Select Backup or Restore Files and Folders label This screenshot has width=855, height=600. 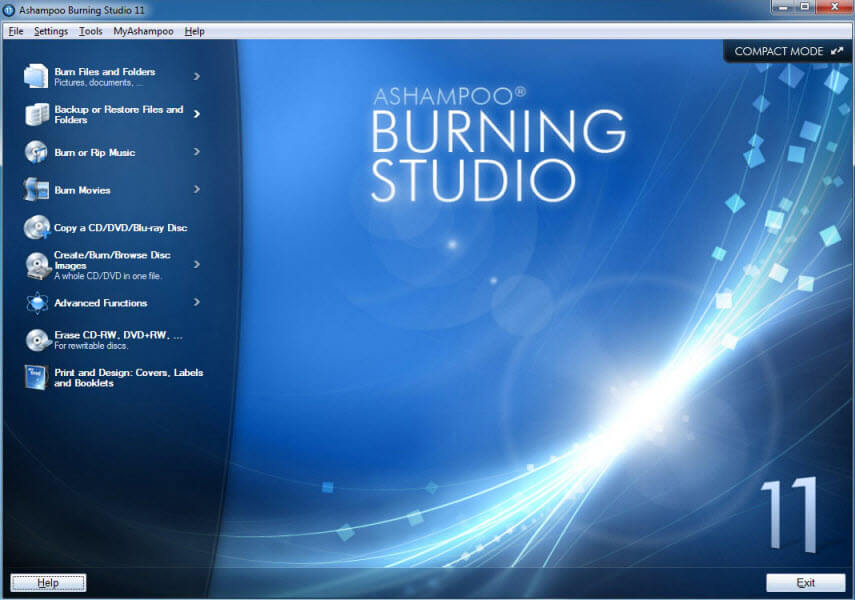(x=119, y=115)
